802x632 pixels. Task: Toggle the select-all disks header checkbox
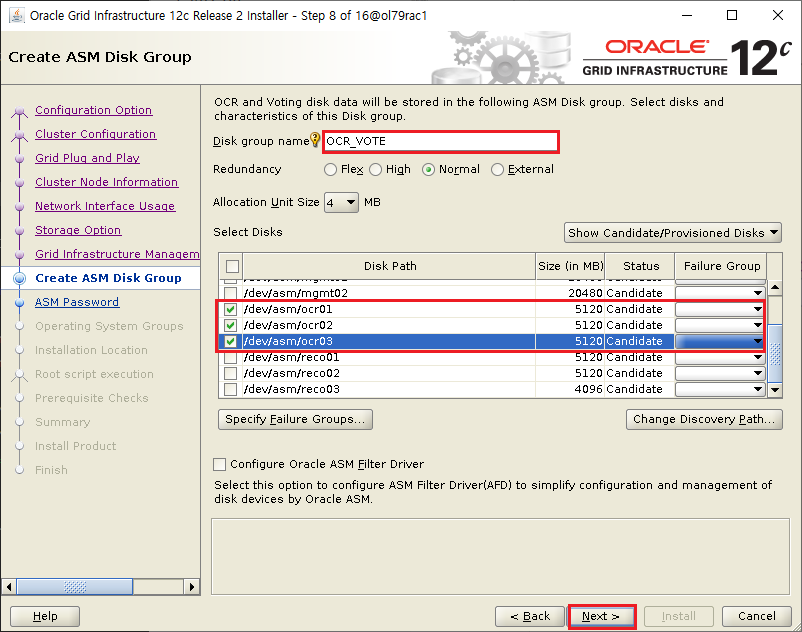pyautogui.click(x=232, y=266)
